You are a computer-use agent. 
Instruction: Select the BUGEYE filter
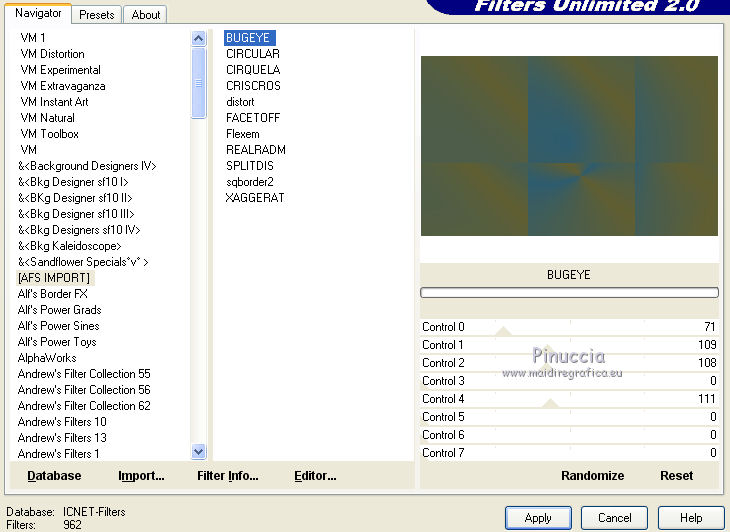[x=250, y=38]
